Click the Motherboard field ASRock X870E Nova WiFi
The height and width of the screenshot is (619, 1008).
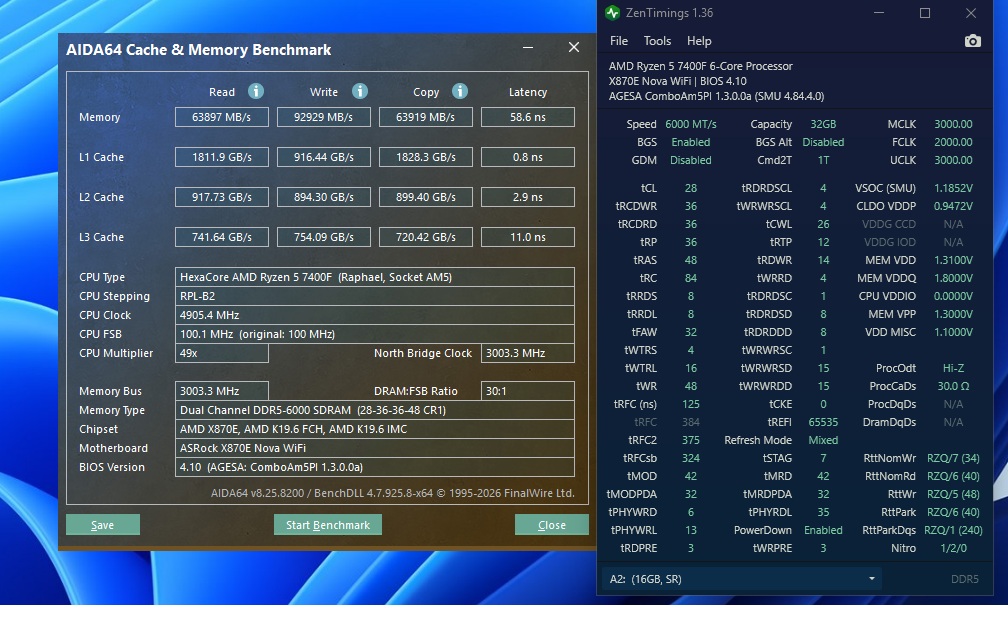pos(375,447)
